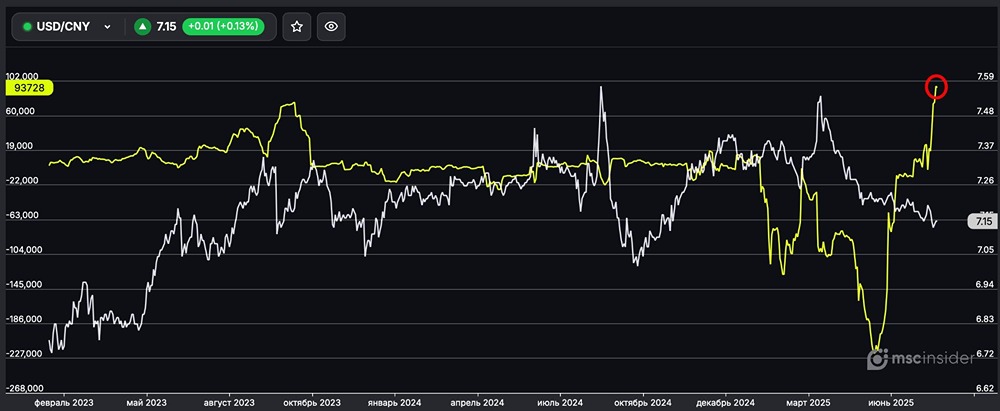1000x411 pixels.
Task: Click the green status dot beside USD/CNY
Action: [27, 27]
